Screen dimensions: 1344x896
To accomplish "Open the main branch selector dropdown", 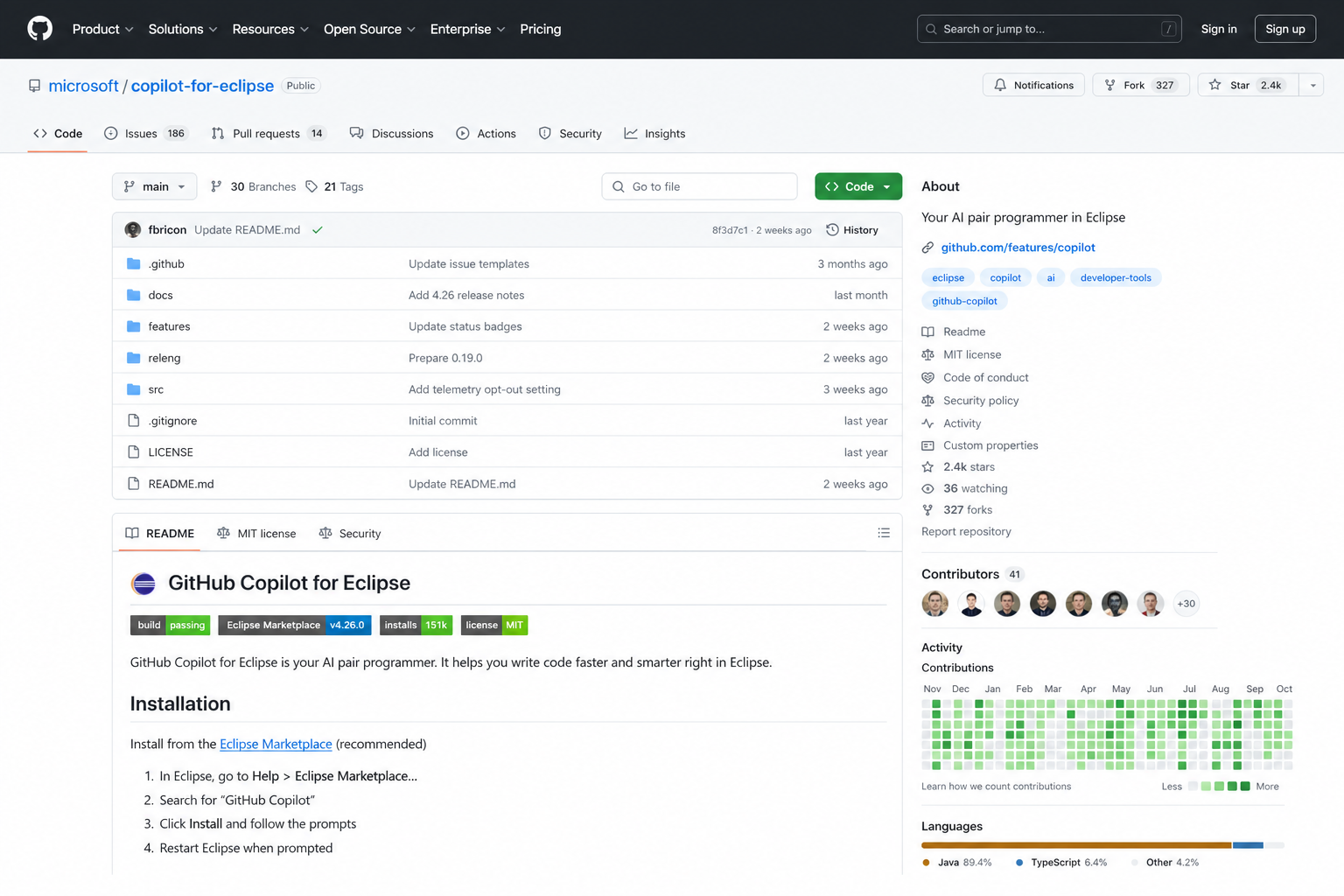I will click(x=154, y=186).
